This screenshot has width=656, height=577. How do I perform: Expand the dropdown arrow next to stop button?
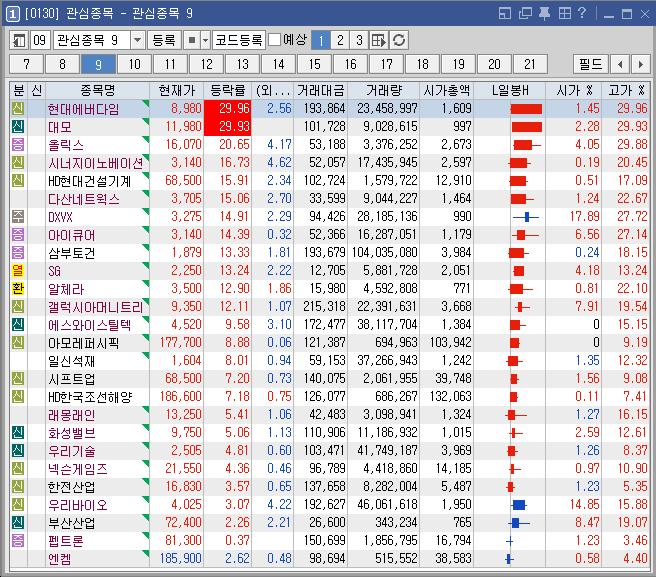[x=205, y=41]
